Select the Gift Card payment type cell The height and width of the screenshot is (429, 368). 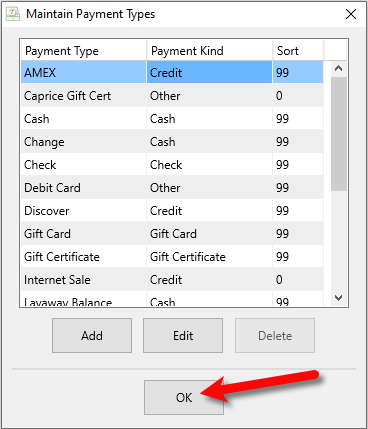(84, 234)
